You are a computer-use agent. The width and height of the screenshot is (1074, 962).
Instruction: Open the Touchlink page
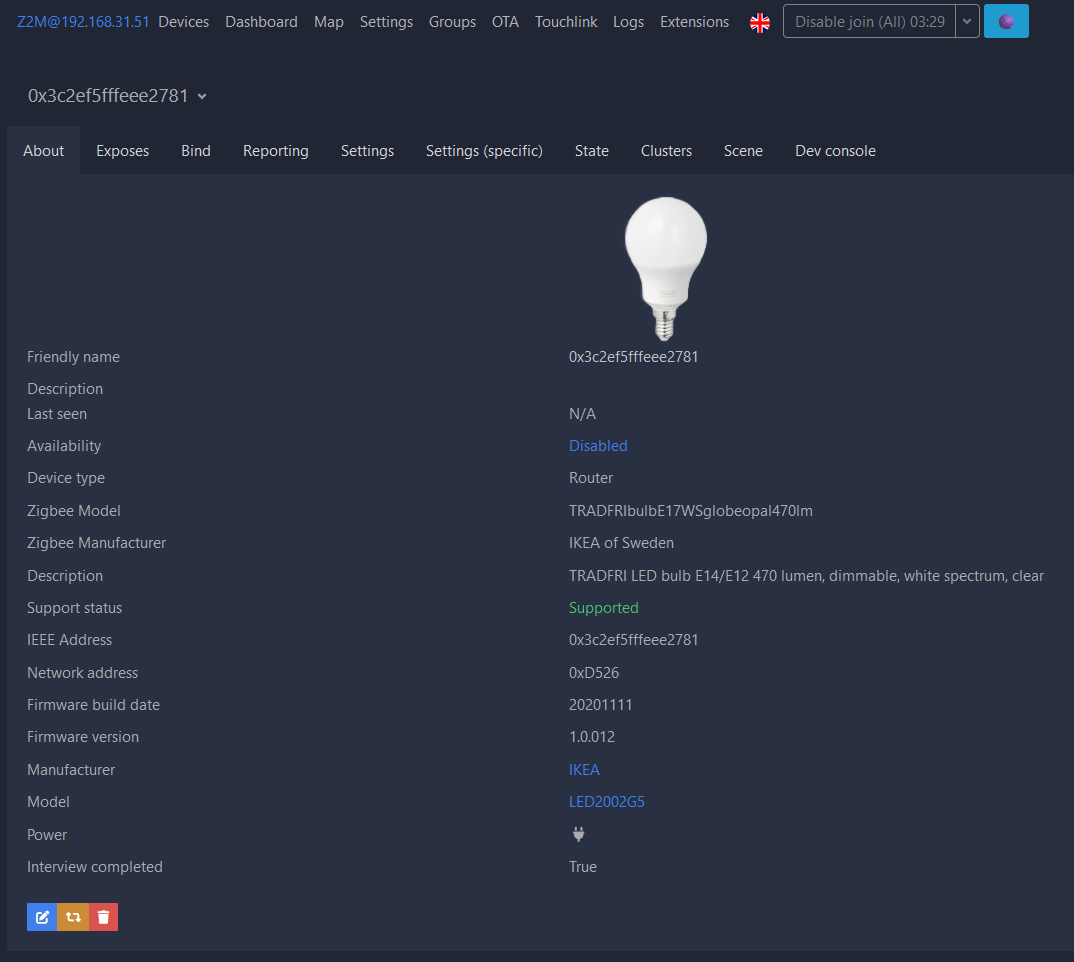pos(566,22)
